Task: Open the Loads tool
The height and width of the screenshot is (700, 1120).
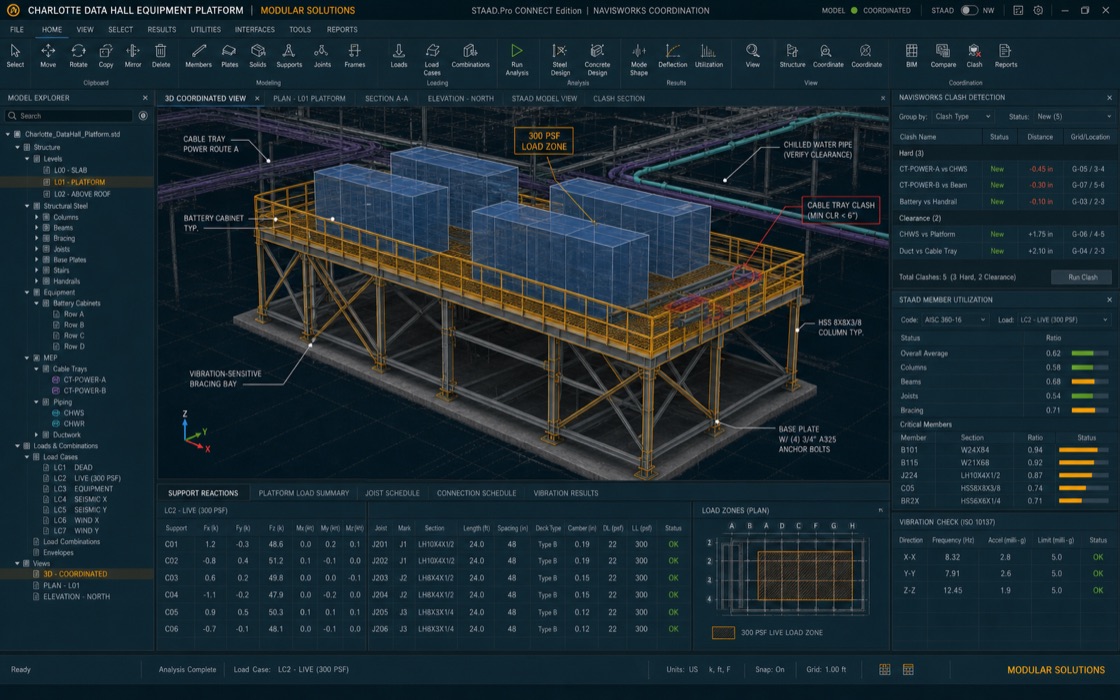Action: (399, 55)
